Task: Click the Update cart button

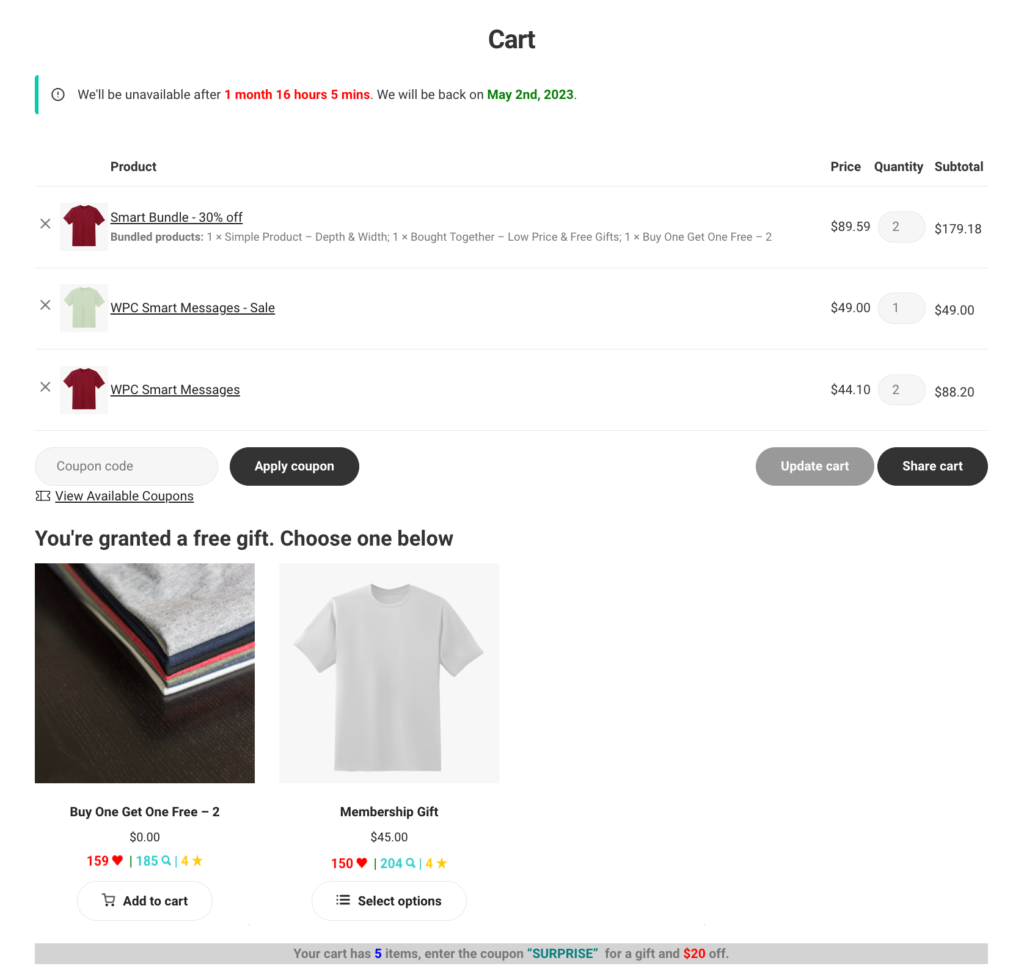Action: pyautogui.click(x=814, y=466)
